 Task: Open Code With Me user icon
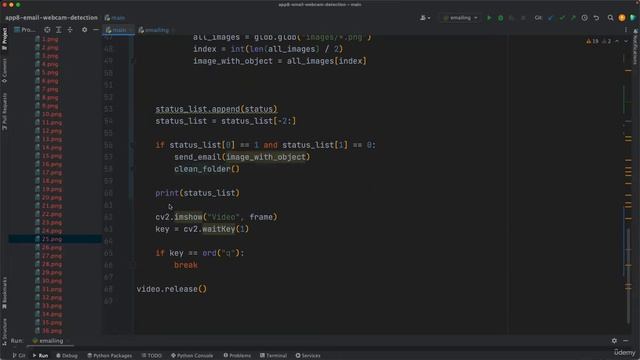coord(425,18)
